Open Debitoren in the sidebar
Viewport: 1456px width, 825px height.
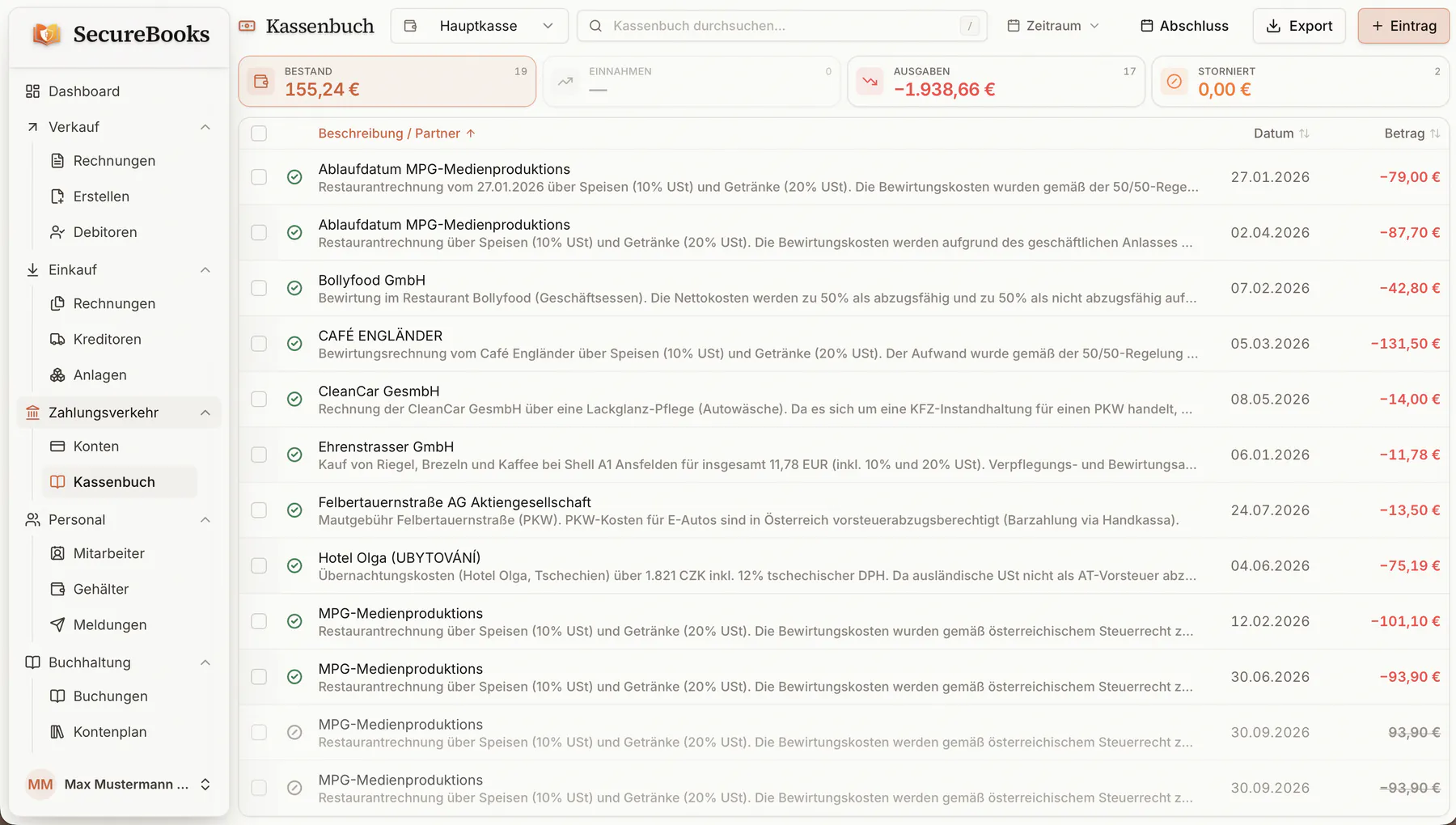[x=120, y=232]
